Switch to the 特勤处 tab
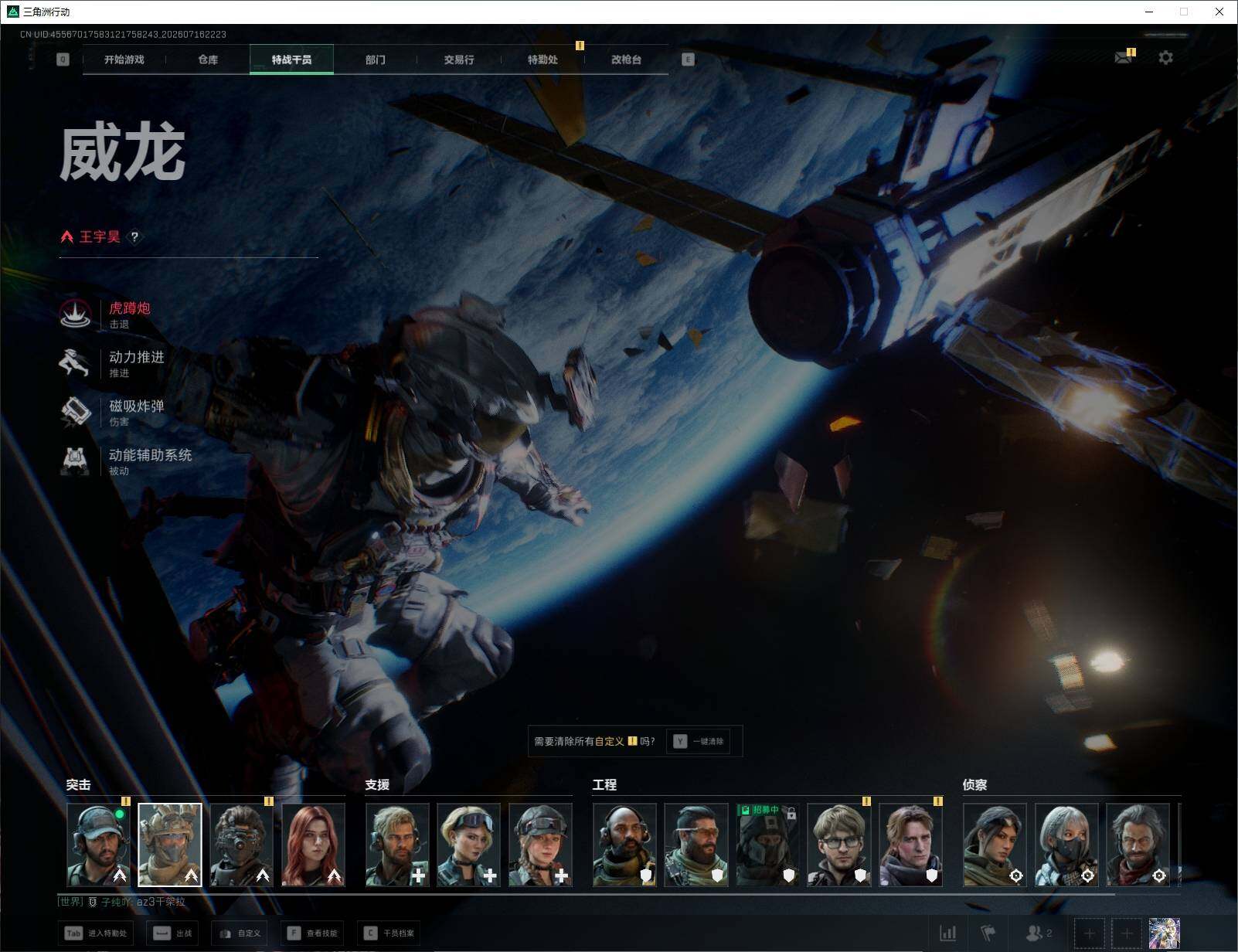 (x=542, y=59)
